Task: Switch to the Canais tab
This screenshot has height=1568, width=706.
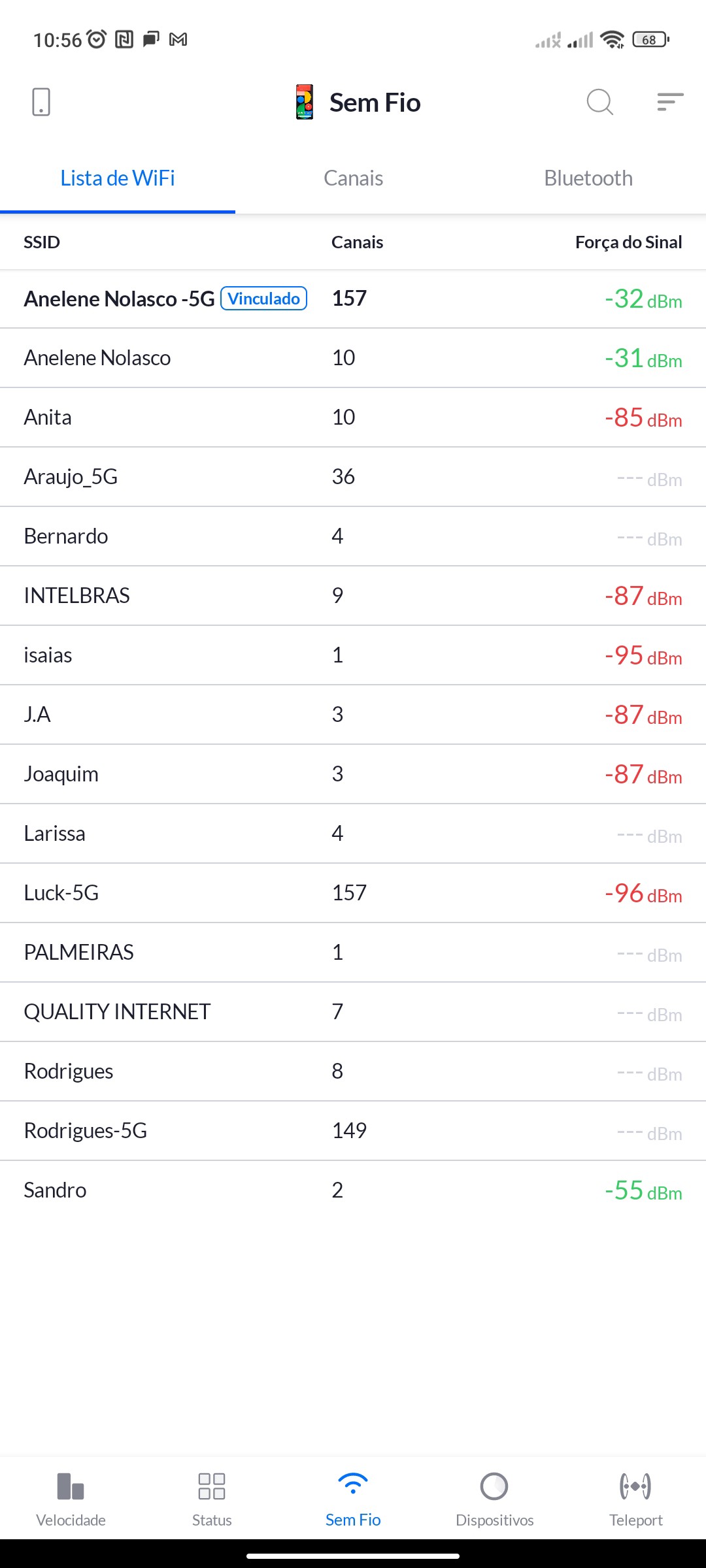Action: [353, 178]
